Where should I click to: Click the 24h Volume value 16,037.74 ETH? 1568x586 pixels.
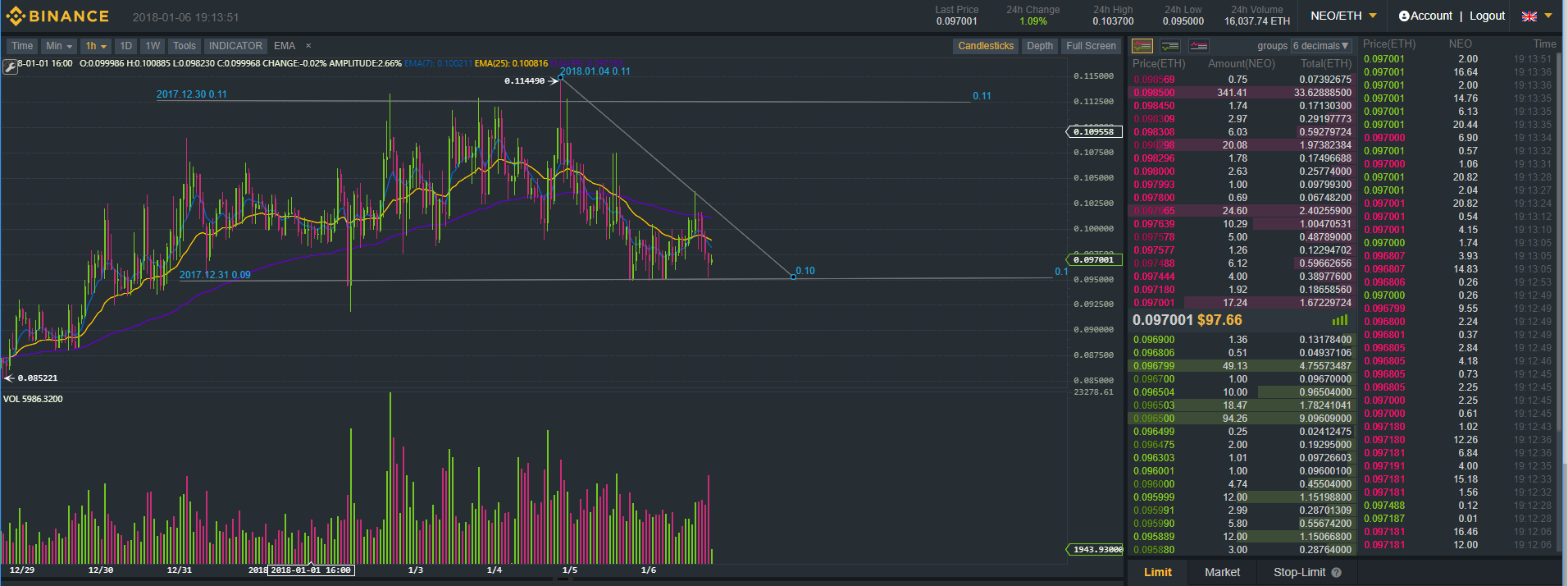tap(1257, 21)
